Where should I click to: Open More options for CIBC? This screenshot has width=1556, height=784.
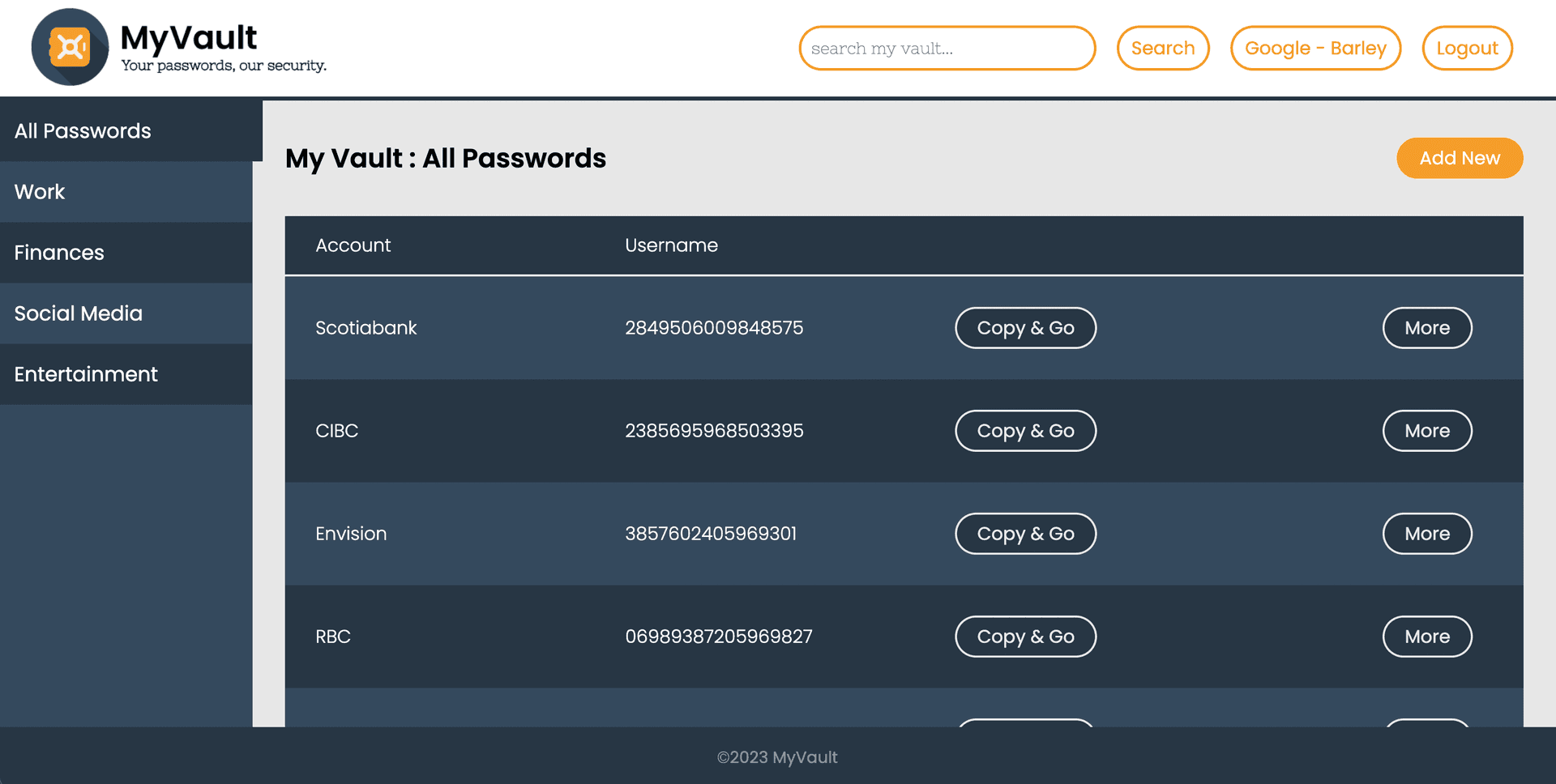coord(1427,431)
